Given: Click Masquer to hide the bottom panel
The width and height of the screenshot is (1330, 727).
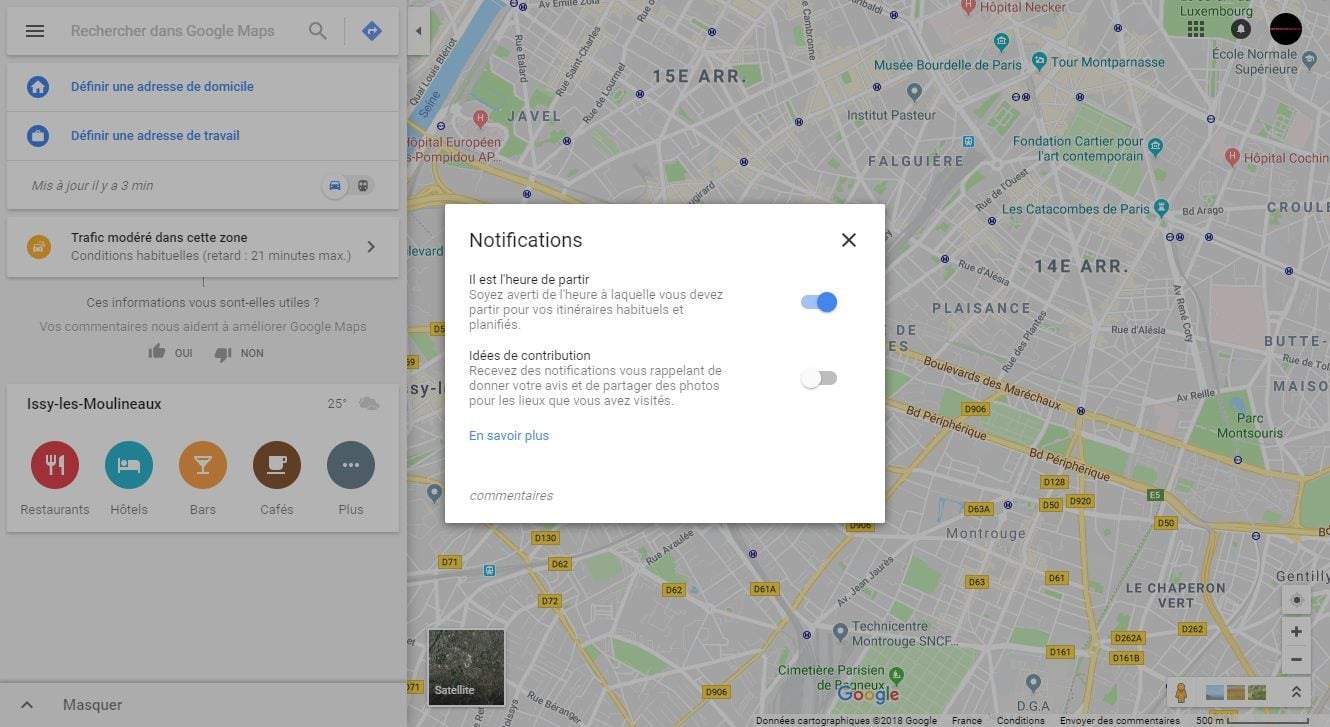Looking at the screenshot, I should pos(92,705).
